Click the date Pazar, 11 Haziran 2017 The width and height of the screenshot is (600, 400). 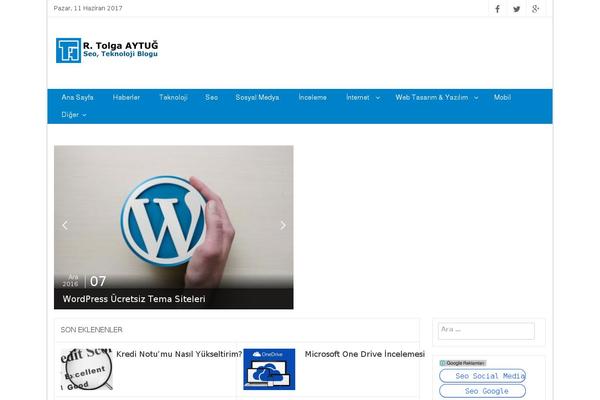pyautogui.click(x=88, y=8)
